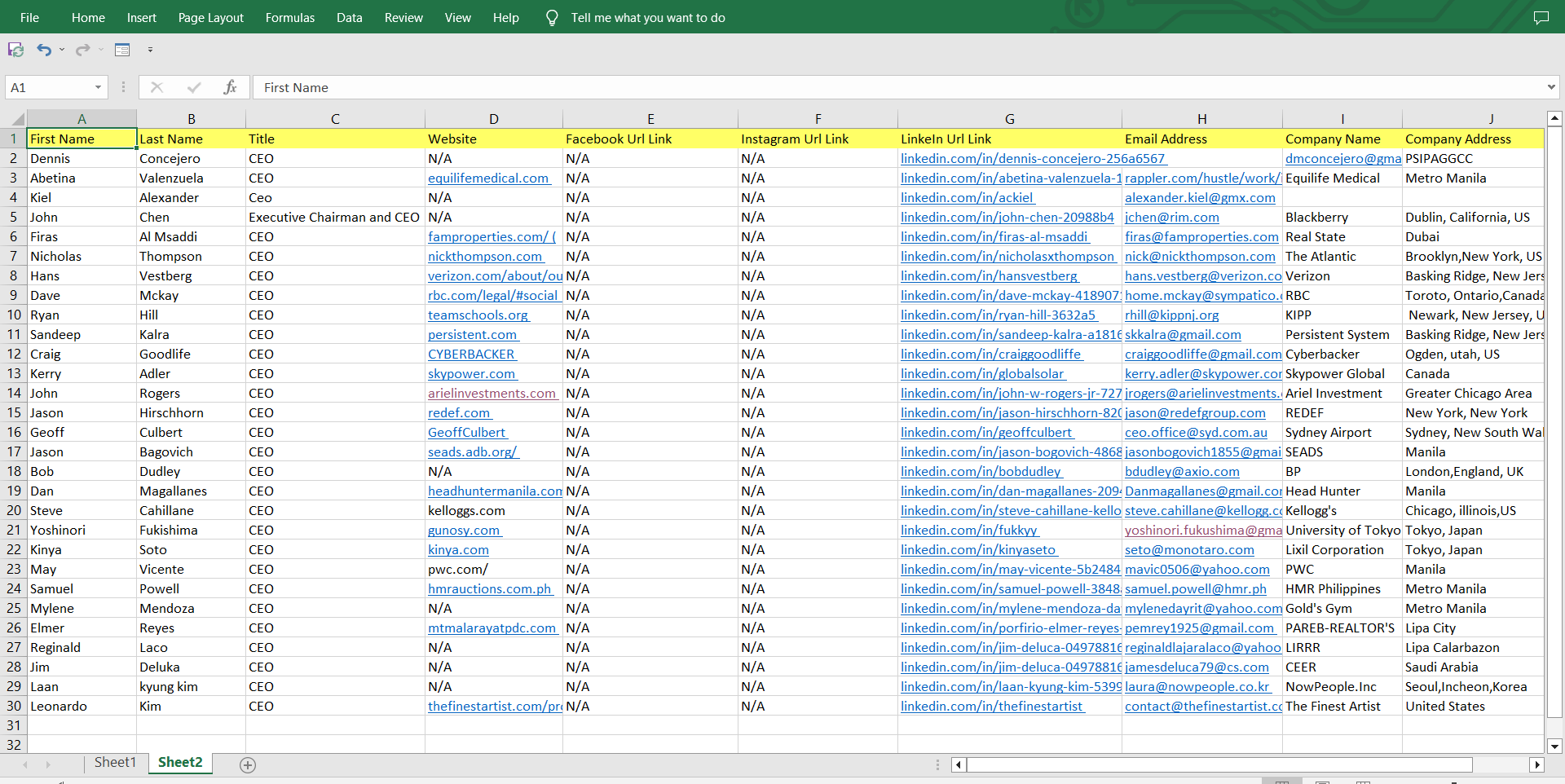Viewport: 1565px width, 784px height.
Task: Click the Insert Function fx icon
Action: coord(231,87)
